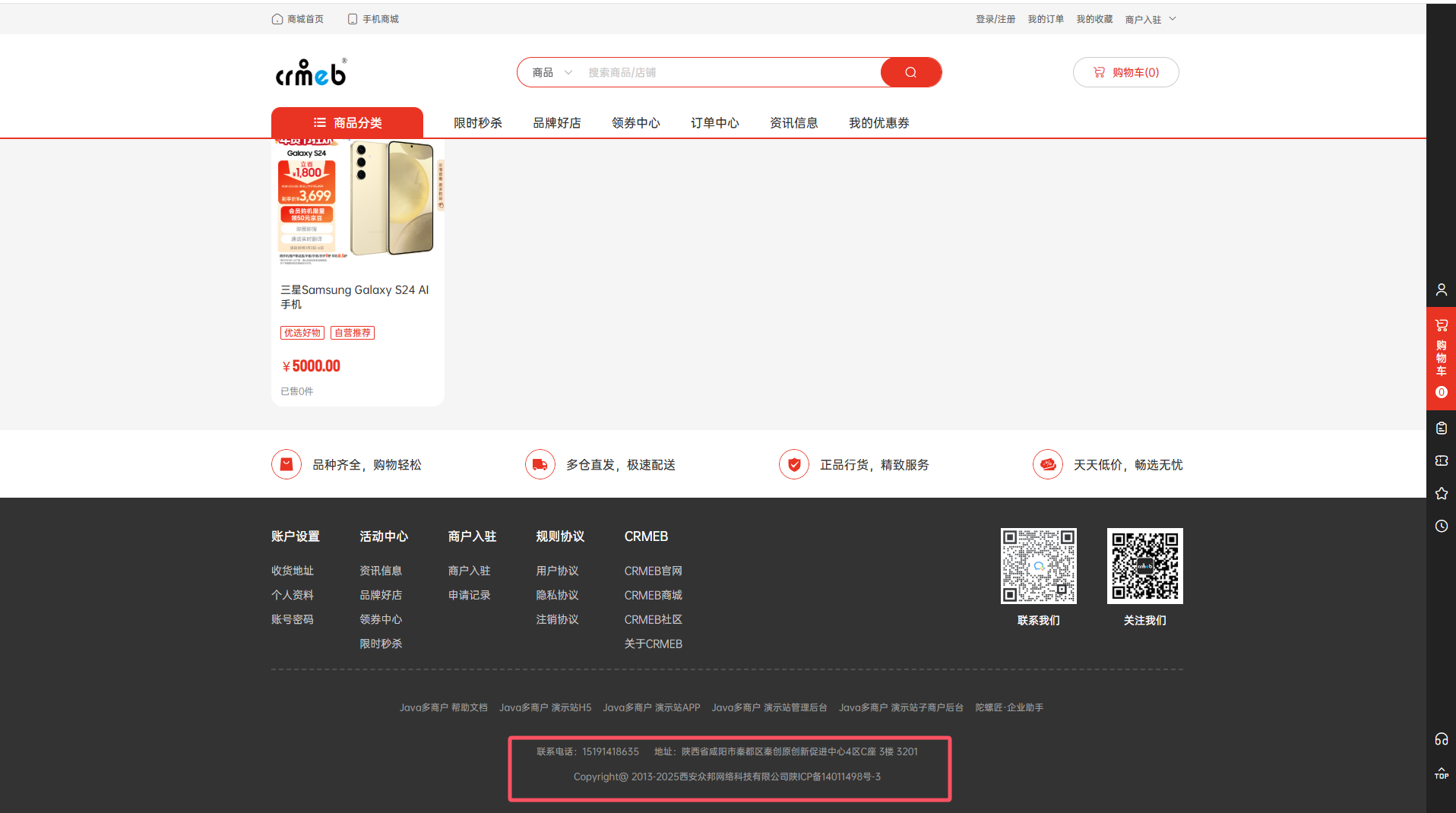Switch to the 领券中心 nav tab
This screenshot has height=813, width=1456.
coord(635,123)
